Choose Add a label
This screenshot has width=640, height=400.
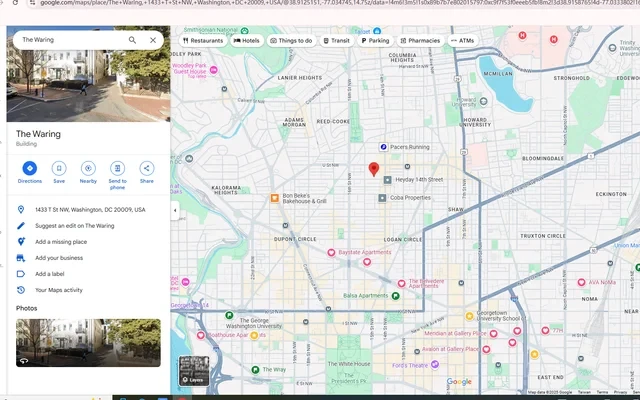(50, 274)
